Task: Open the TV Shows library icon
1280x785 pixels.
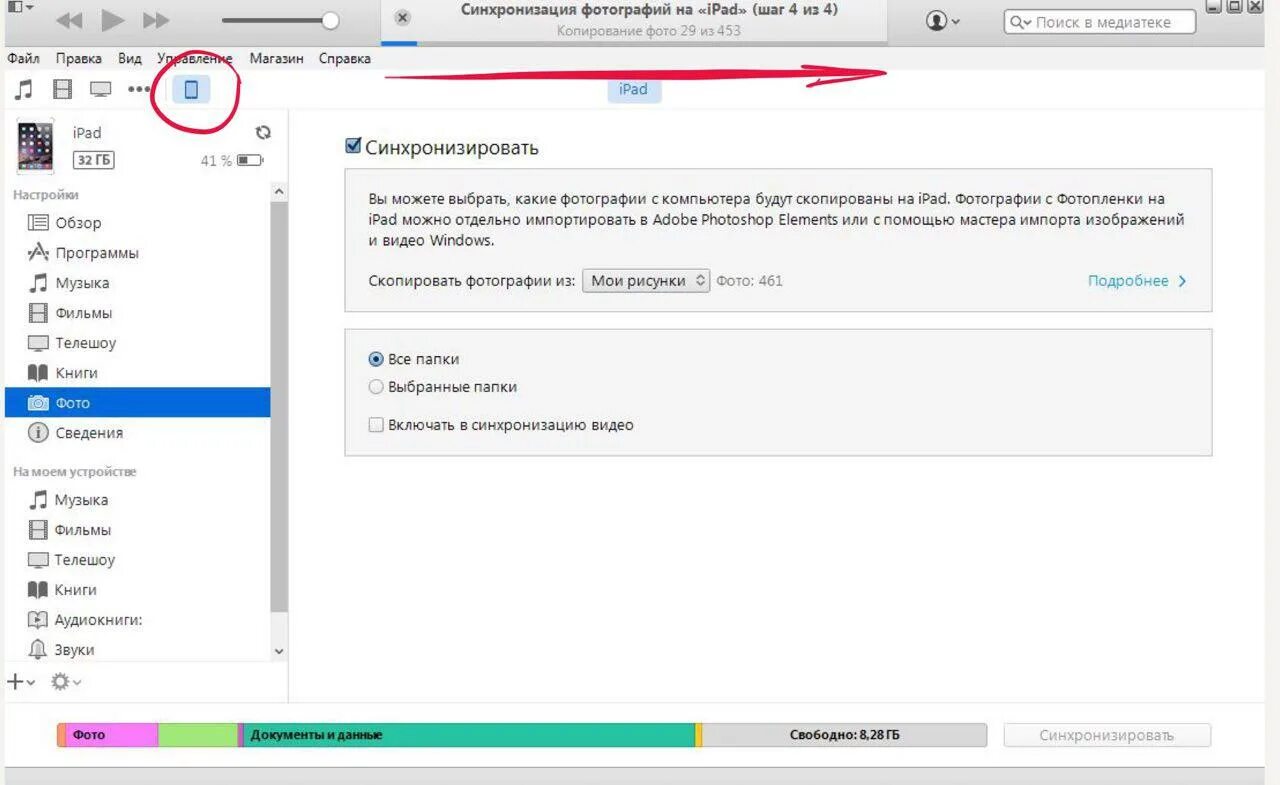Action: pos(100,90)
